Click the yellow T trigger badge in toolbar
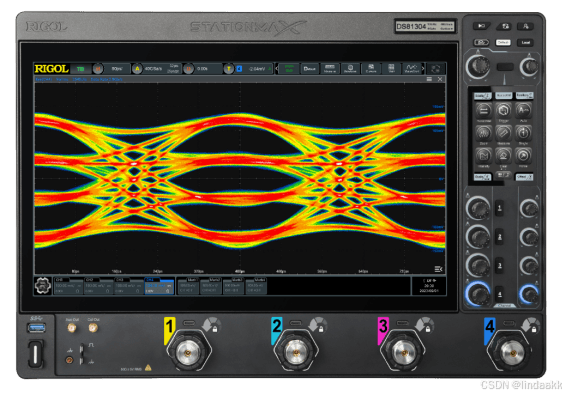This screenshot has height=396, width=566. (x=228, y=69)
